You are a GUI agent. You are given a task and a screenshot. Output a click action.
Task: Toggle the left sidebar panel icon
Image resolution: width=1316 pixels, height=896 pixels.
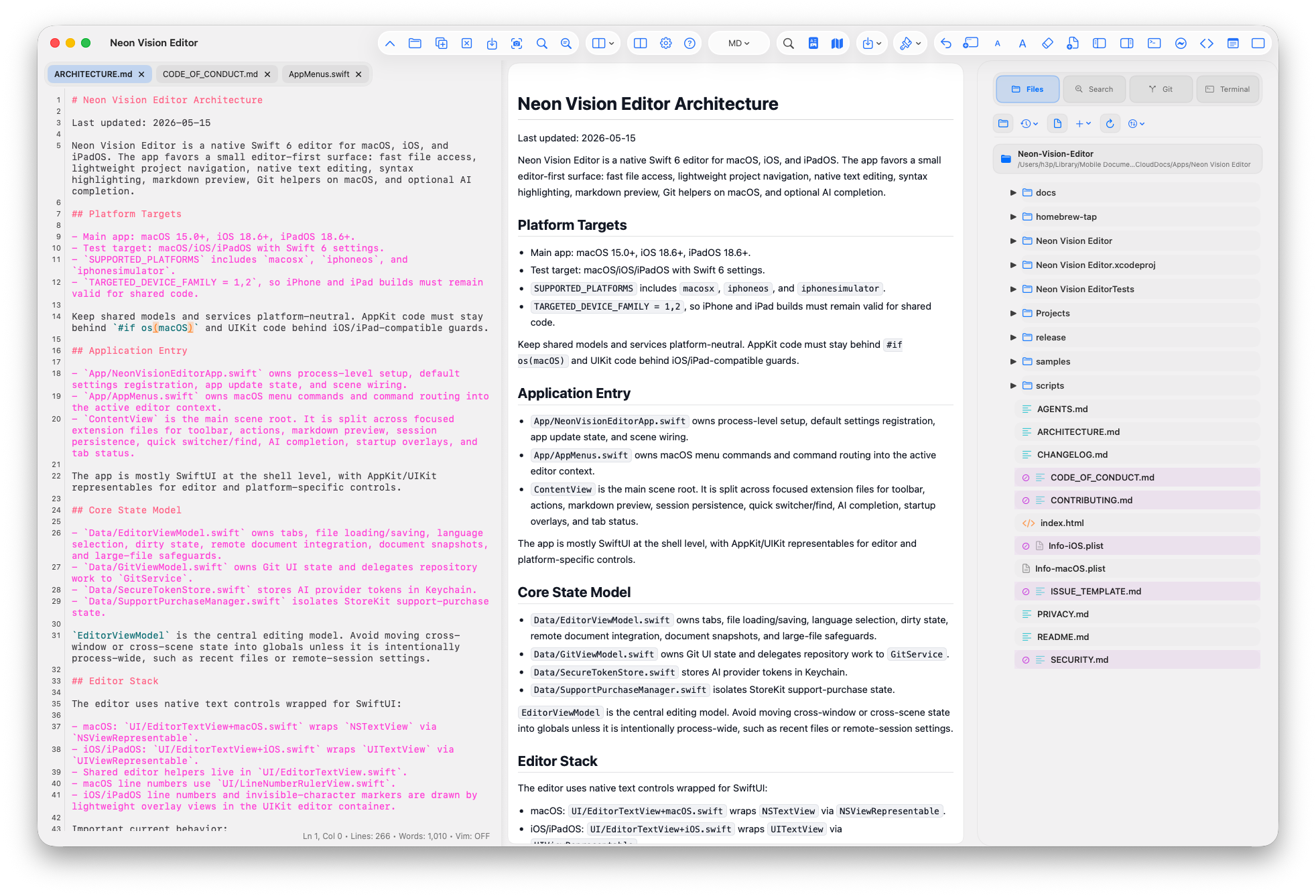point(1099,44)
